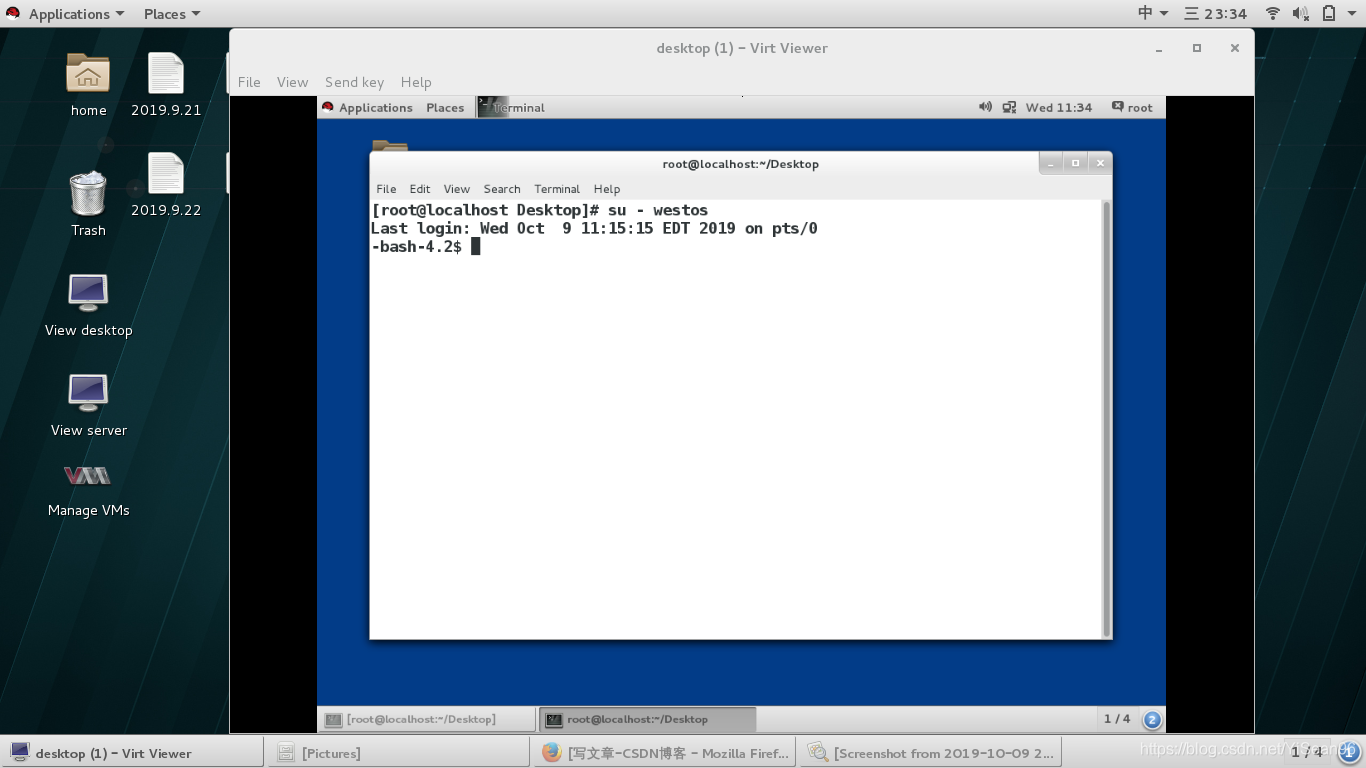Click the guest workspace switcher icon

tap(1152, 719)
